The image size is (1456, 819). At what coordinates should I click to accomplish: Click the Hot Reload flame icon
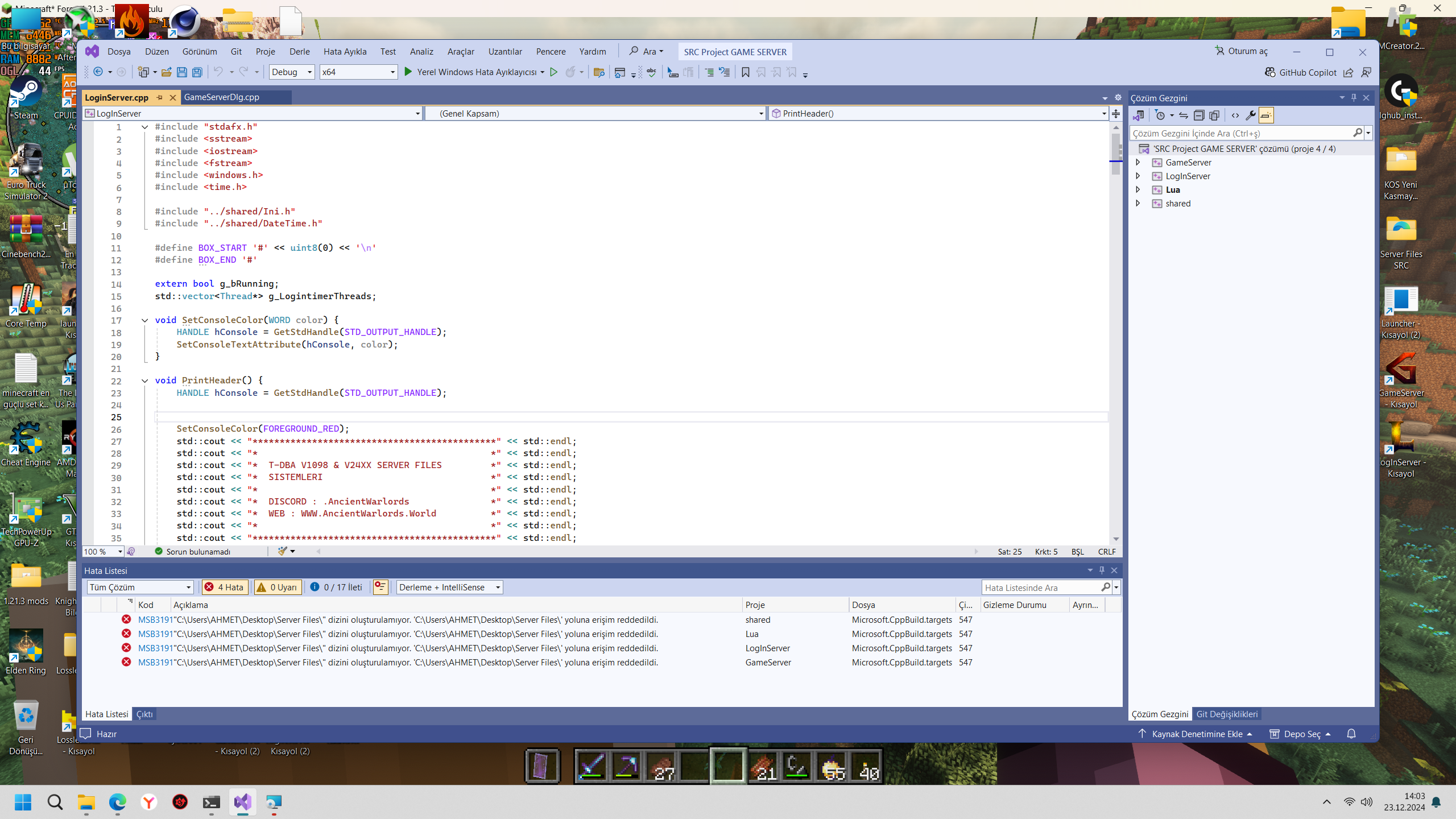click(570, 72)
